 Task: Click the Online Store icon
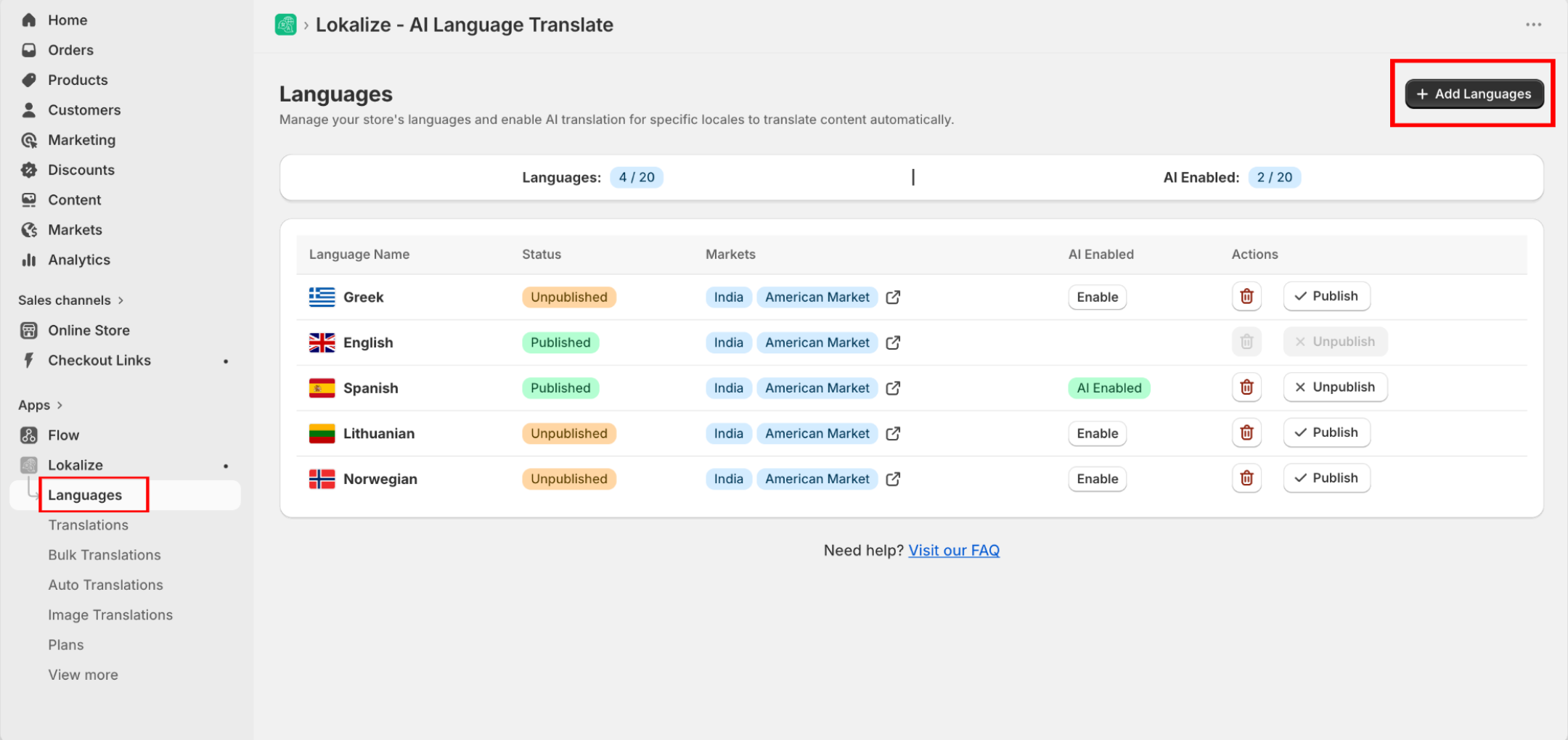click(x=29, y=331)
